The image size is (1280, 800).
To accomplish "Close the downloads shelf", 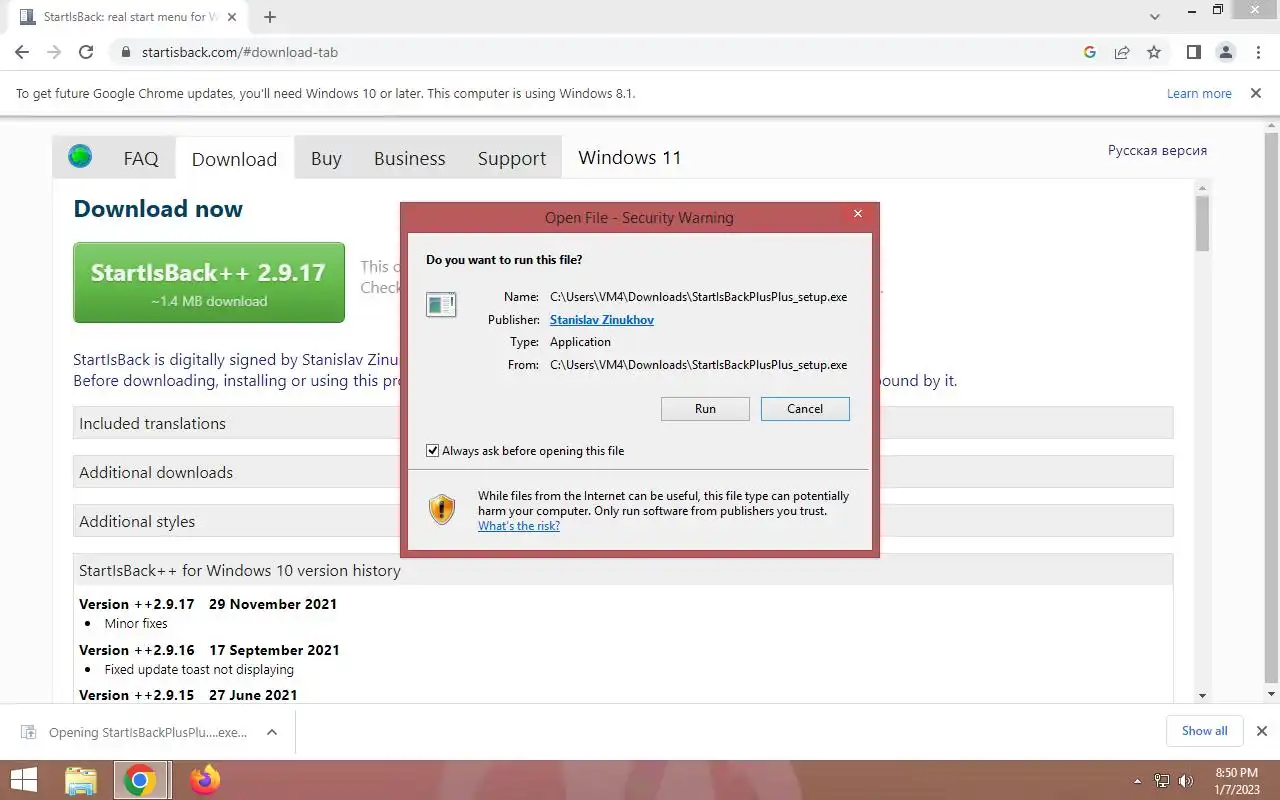I will (1262, 731).
